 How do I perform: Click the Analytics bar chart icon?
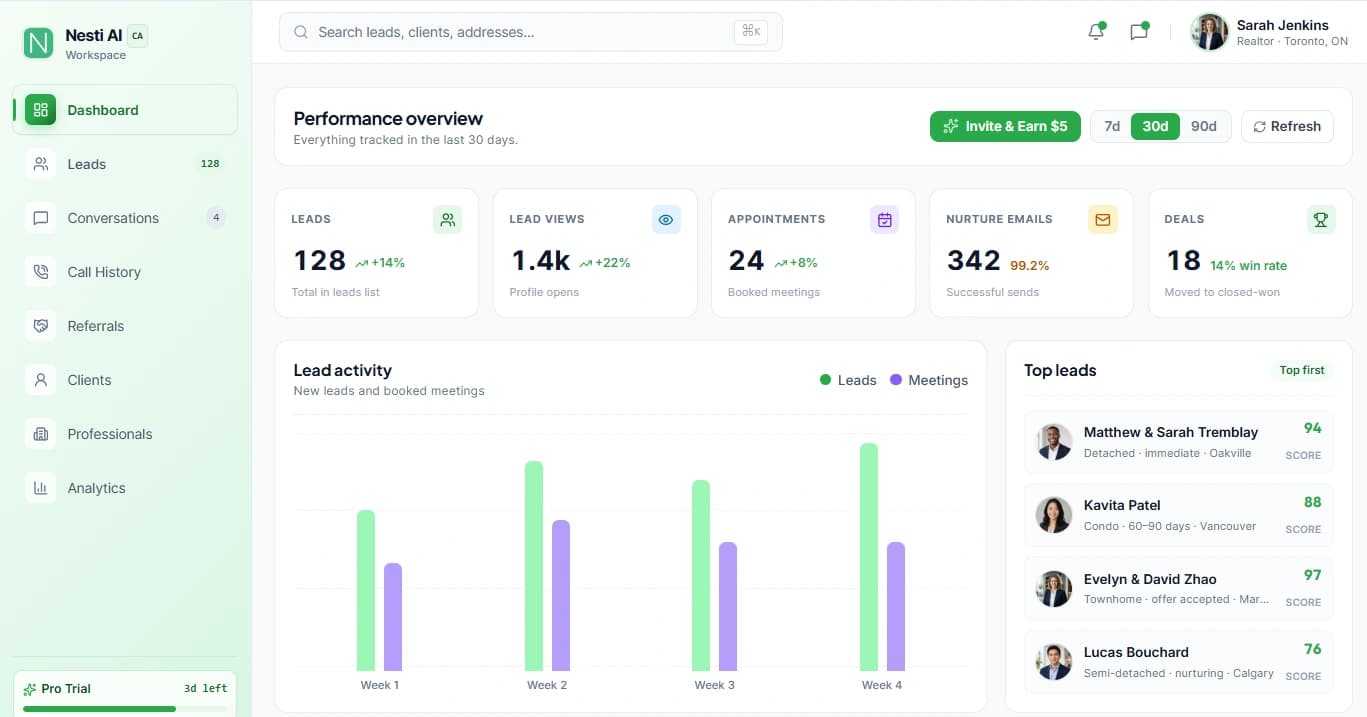[x=41, y=488]
